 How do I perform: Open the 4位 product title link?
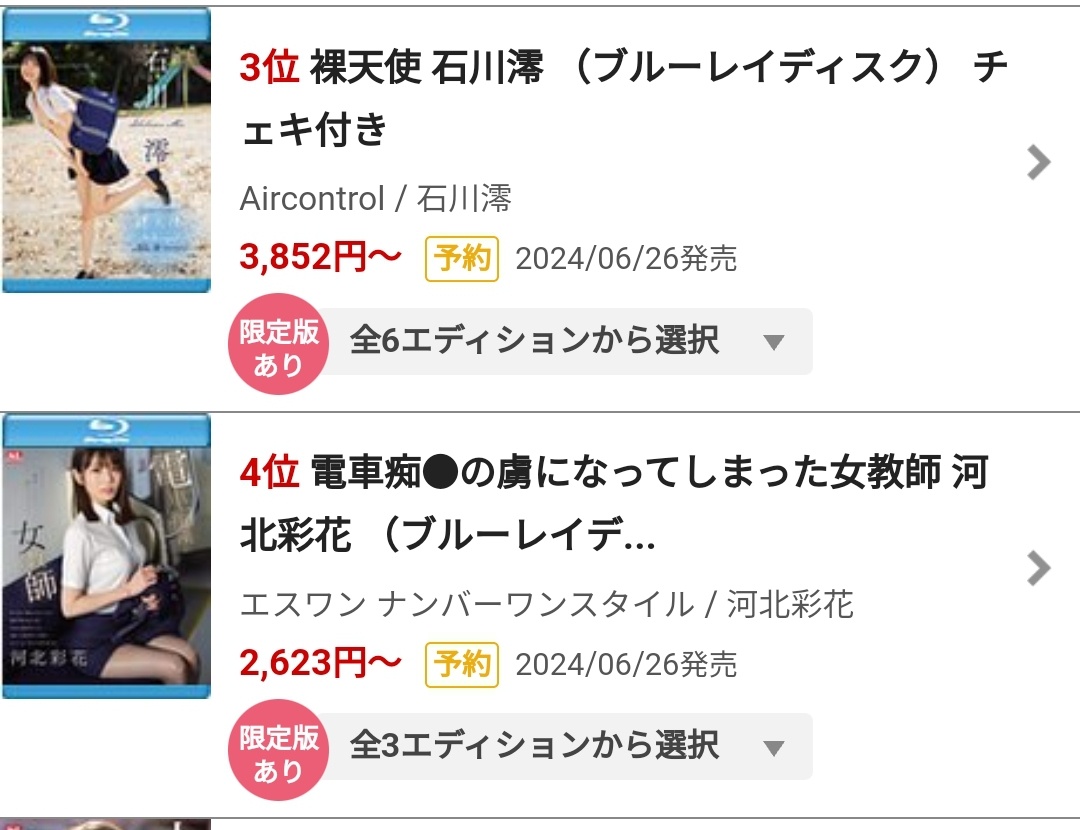coord(614,504)
